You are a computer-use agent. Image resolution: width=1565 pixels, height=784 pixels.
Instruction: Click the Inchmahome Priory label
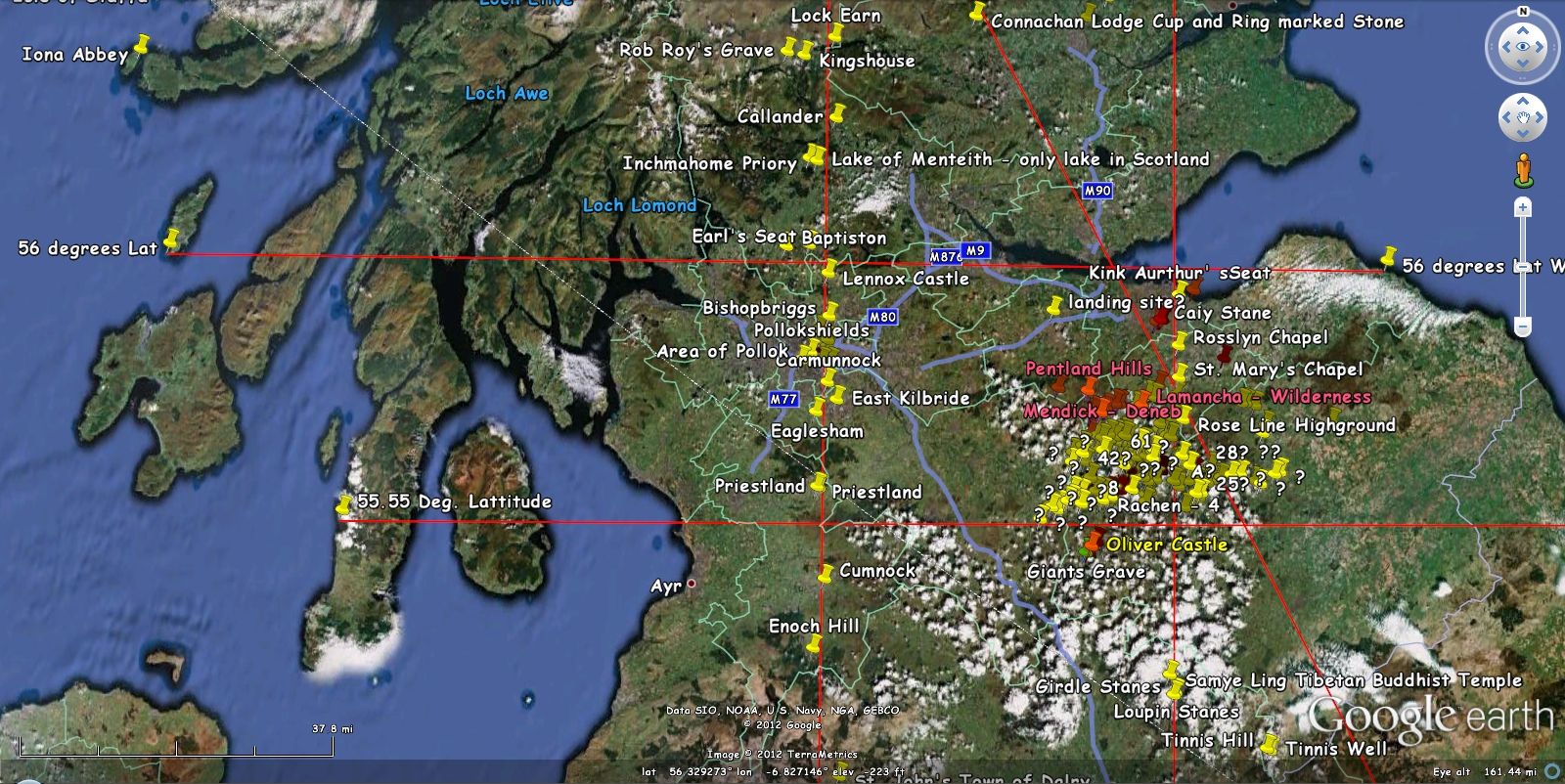pos(710,163)
